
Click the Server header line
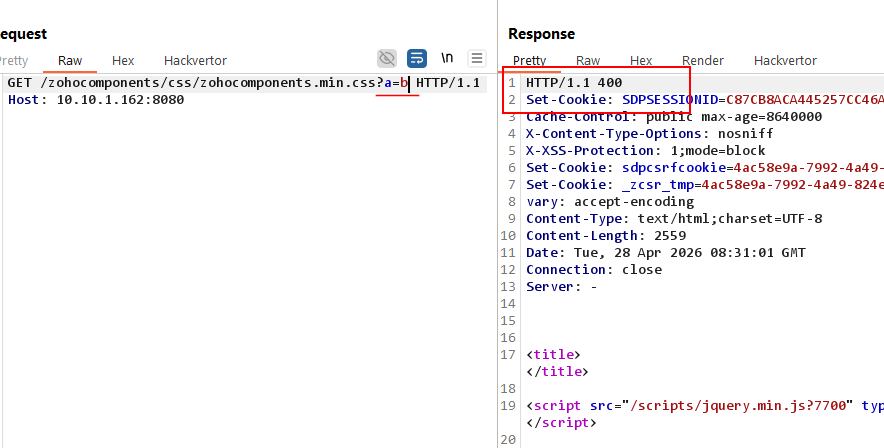click(562, 286)
